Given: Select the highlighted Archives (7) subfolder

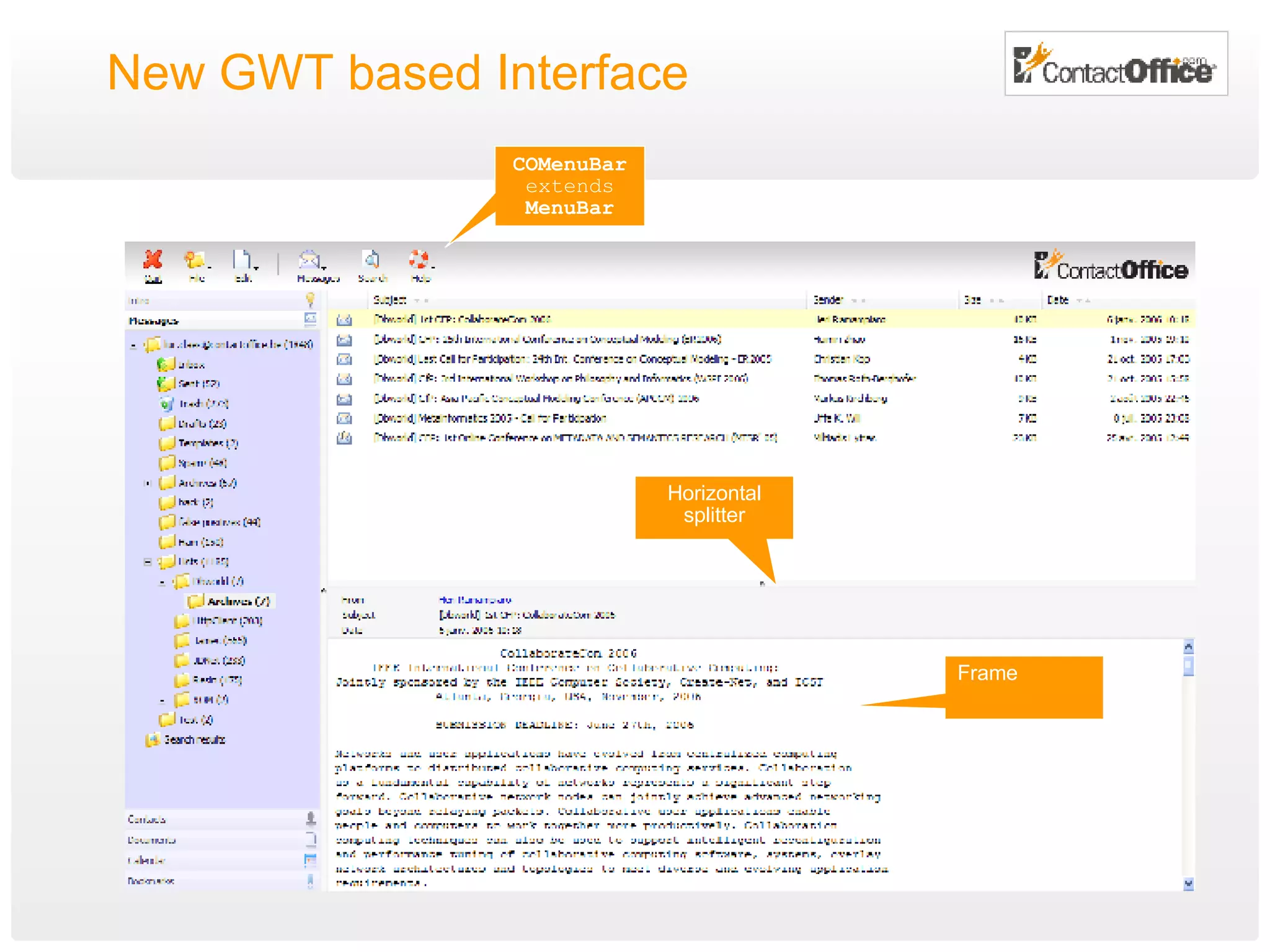Looking at the screenshot, I should coord(229,601).
